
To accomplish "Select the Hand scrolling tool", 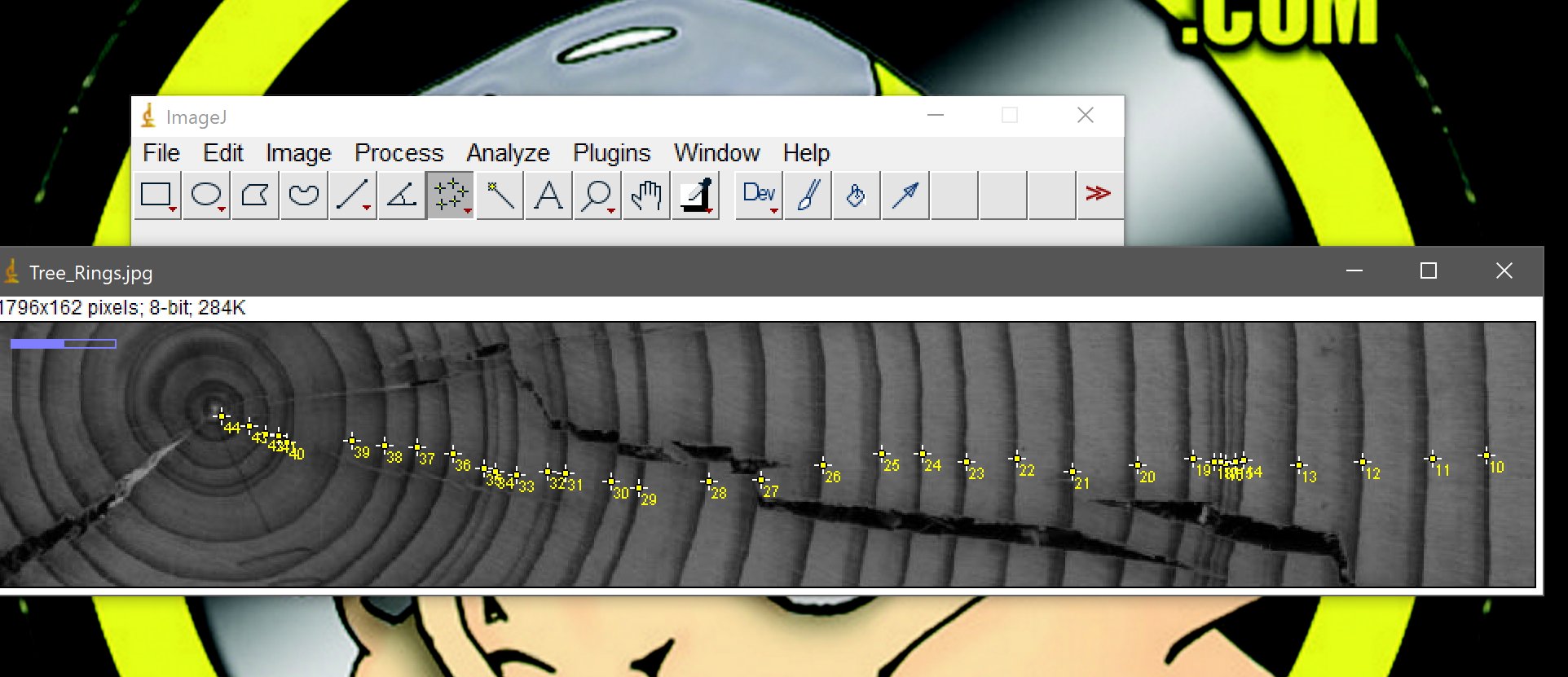I will (x=646, y=196).
